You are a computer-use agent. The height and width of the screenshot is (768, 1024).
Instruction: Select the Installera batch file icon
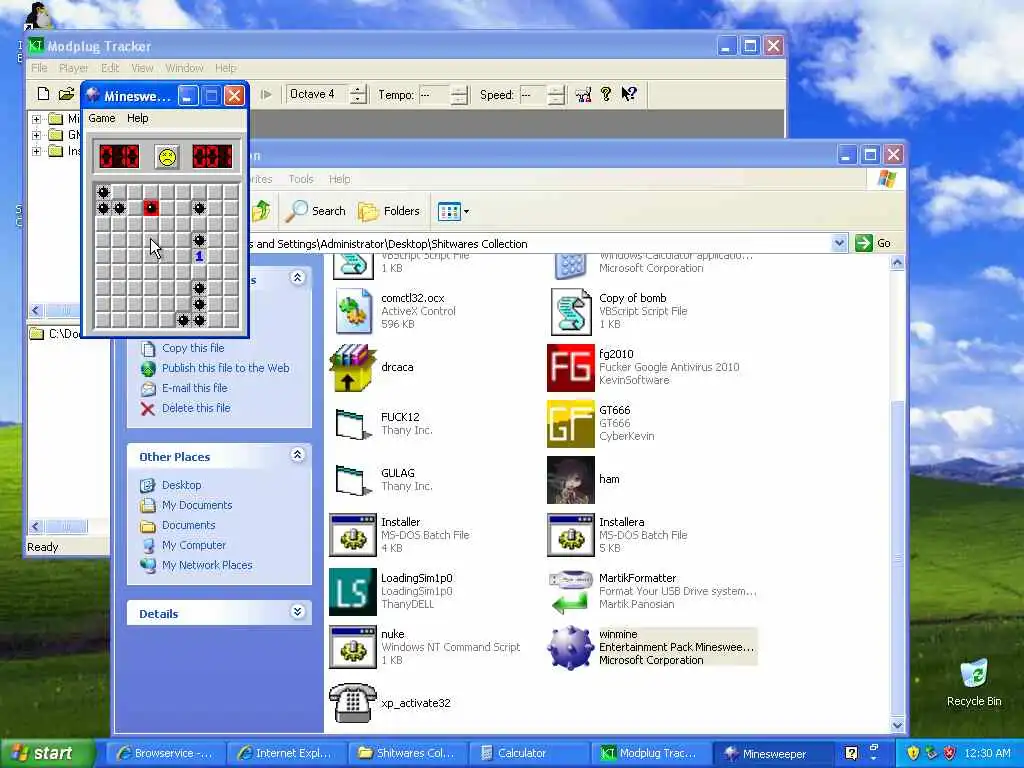point(571,536)
